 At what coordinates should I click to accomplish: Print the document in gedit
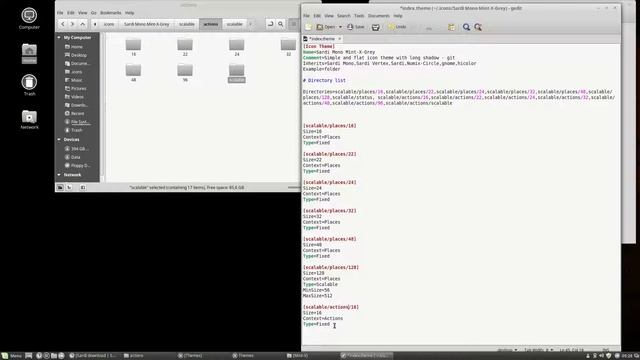(376, 27)
